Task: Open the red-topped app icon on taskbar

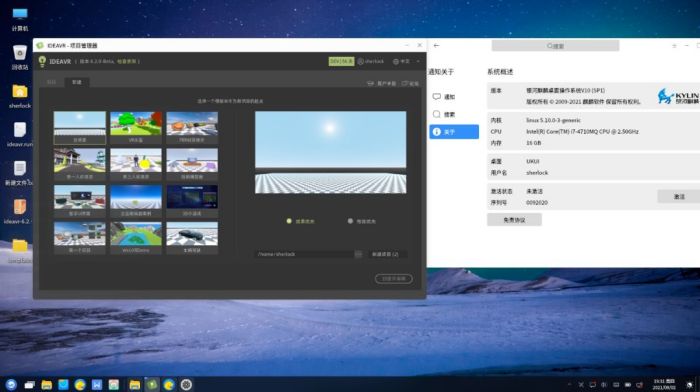Action: 114,384
